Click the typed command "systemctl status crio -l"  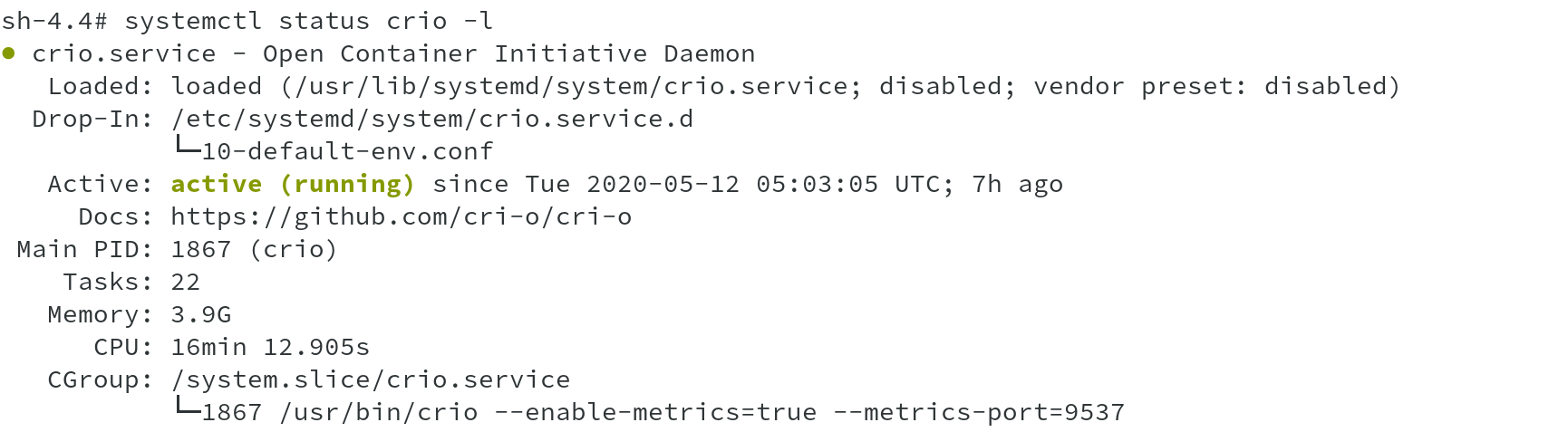point(308,21)
